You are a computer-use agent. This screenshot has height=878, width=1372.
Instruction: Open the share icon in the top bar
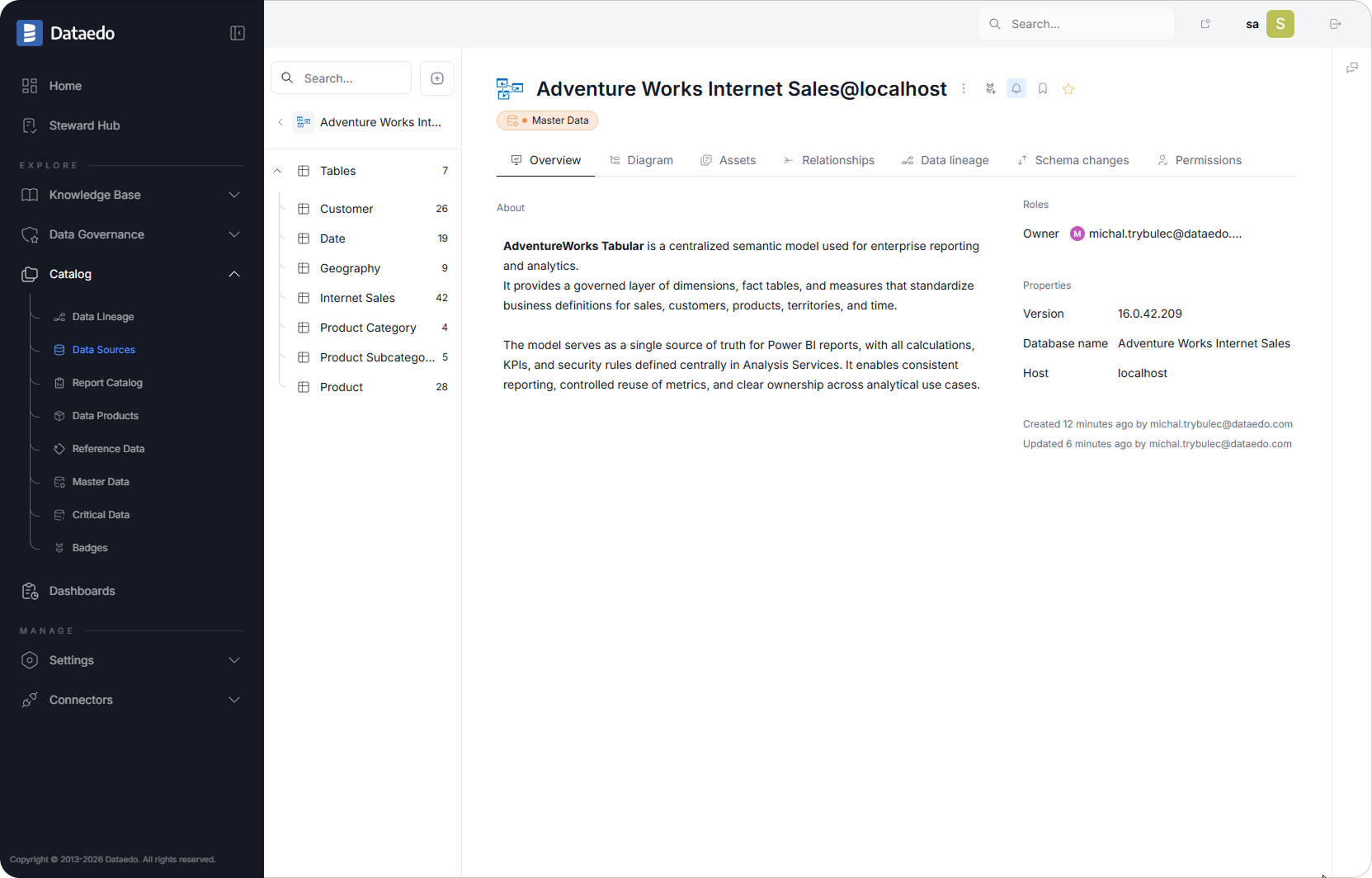[1205, 24]
